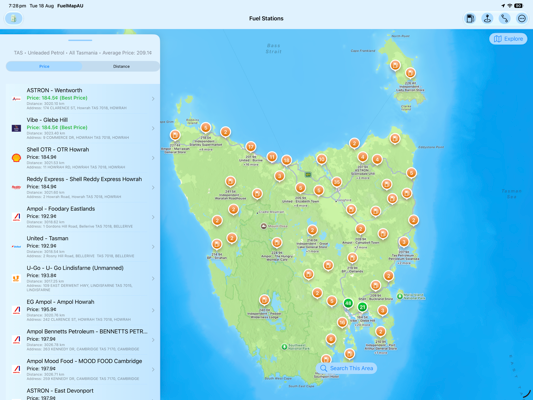Viewport: 533px width, 400px height.
Task: Tap the battery indicator in status bar
Action: click(x=518, y=6)
